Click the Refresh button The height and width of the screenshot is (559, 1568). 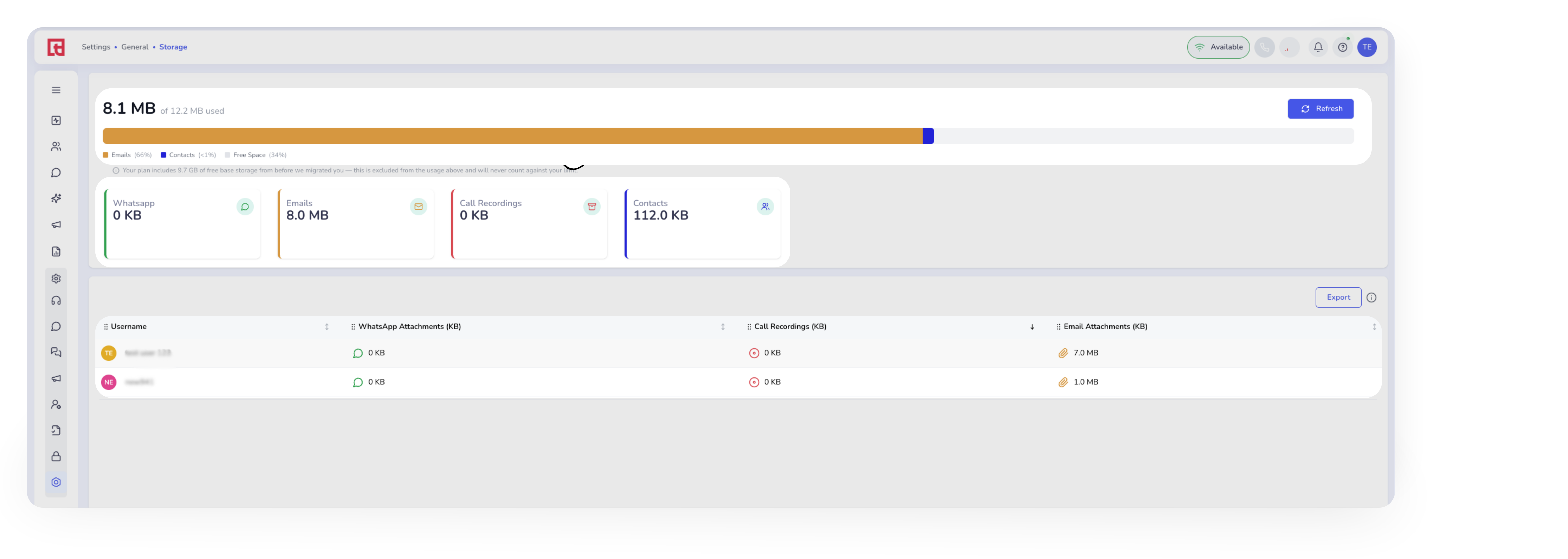[1320, 109]
